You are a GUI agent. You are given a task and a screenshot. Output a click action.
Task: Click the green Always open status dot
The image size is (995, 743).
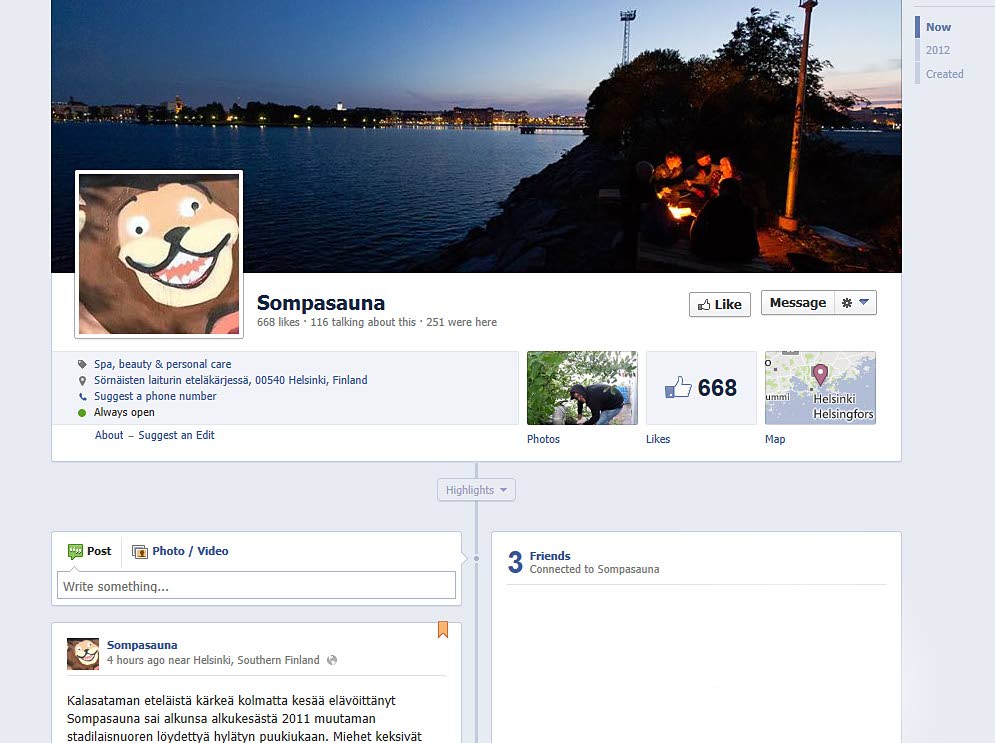[x=82, y=413]
